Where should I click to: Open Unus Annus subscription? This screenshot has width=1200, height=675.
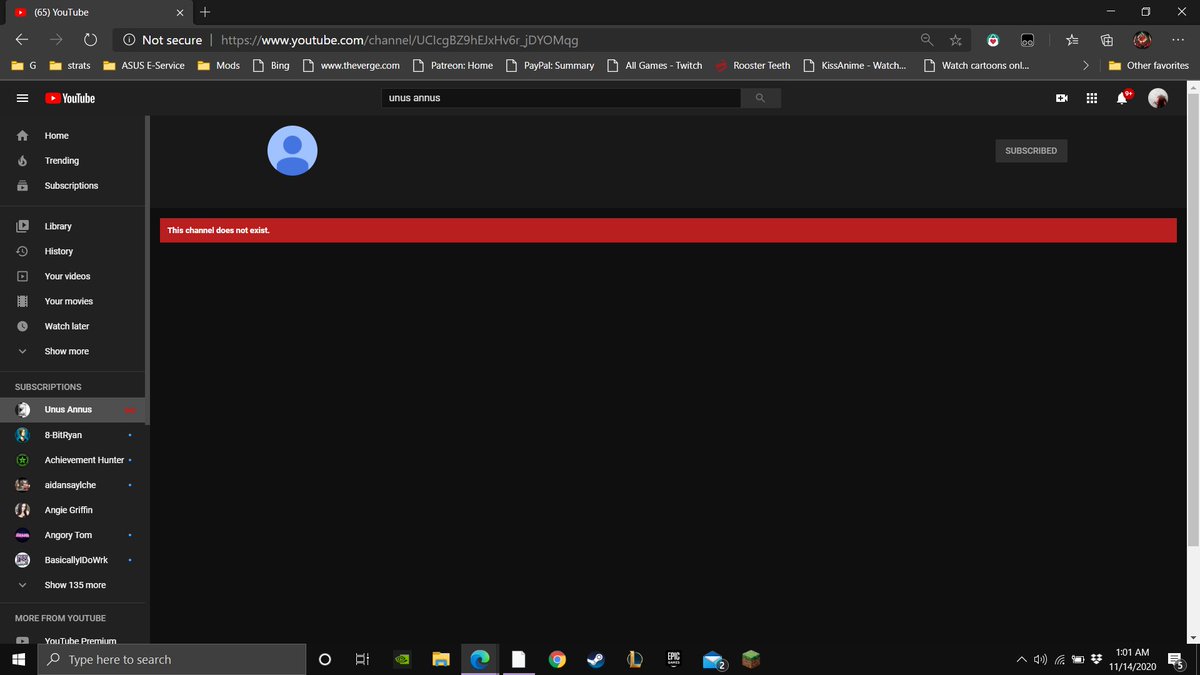click(73, 409)
